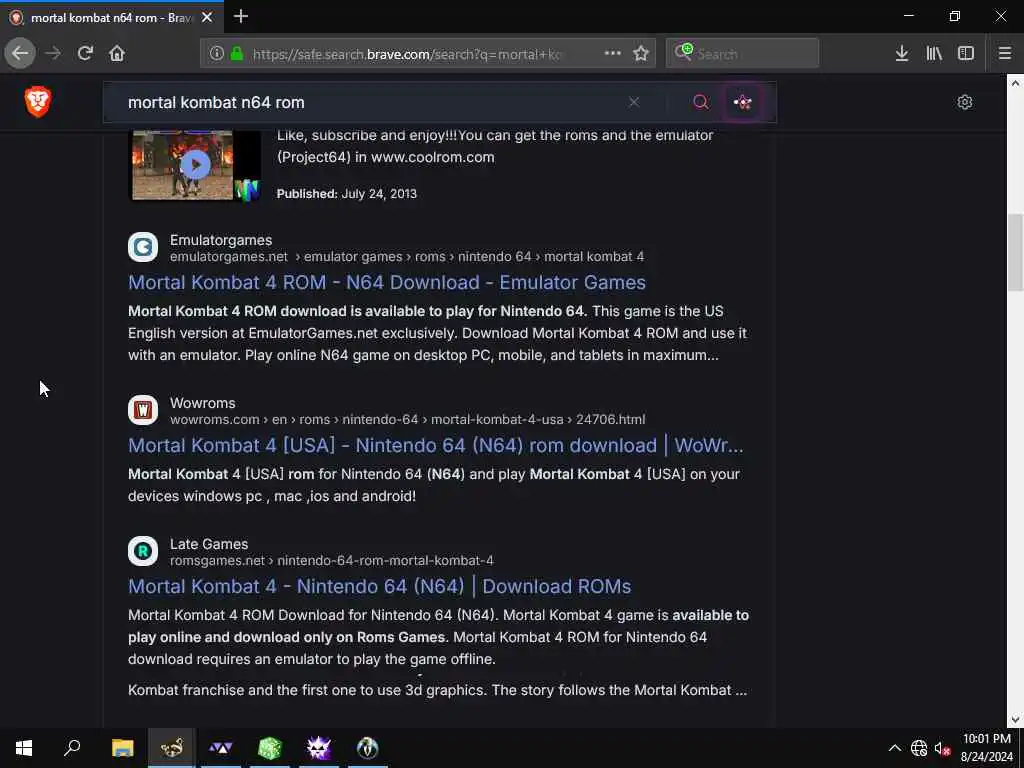
Task: Click the Wowroms site favicon
Action: pos(143,410)
